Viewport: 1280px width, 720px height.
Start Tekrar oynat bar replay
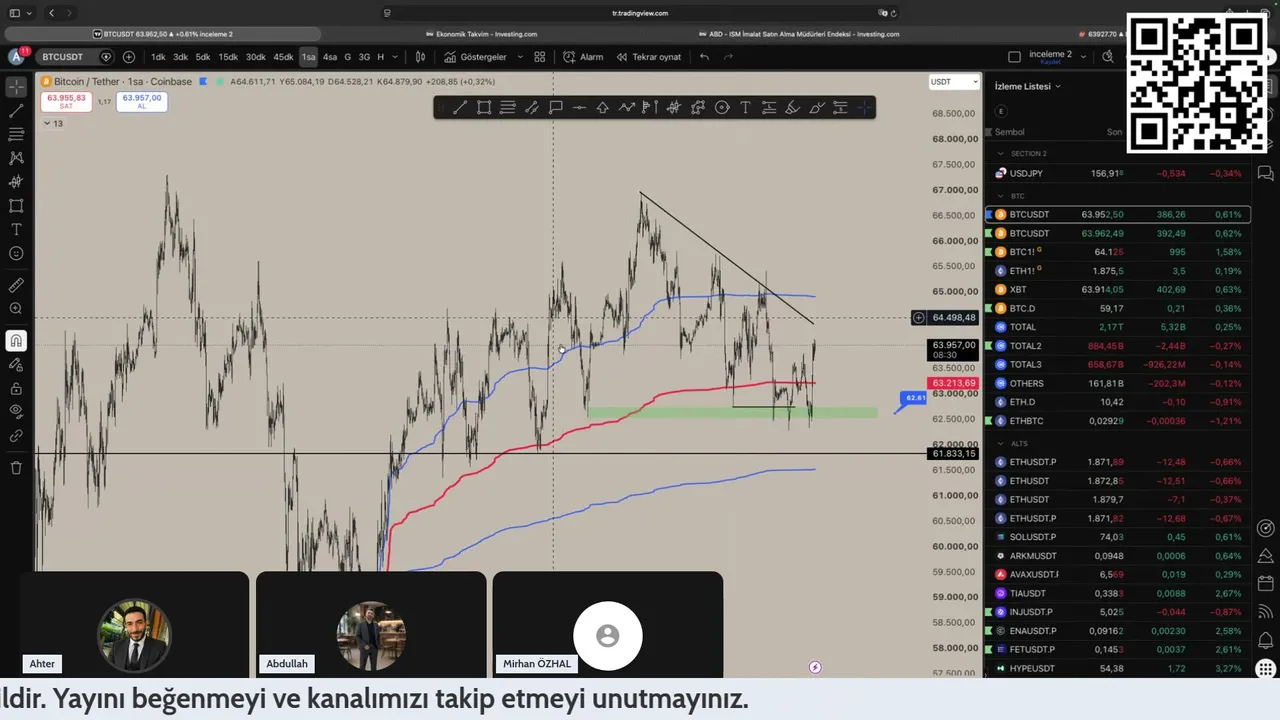pos(649,57)
